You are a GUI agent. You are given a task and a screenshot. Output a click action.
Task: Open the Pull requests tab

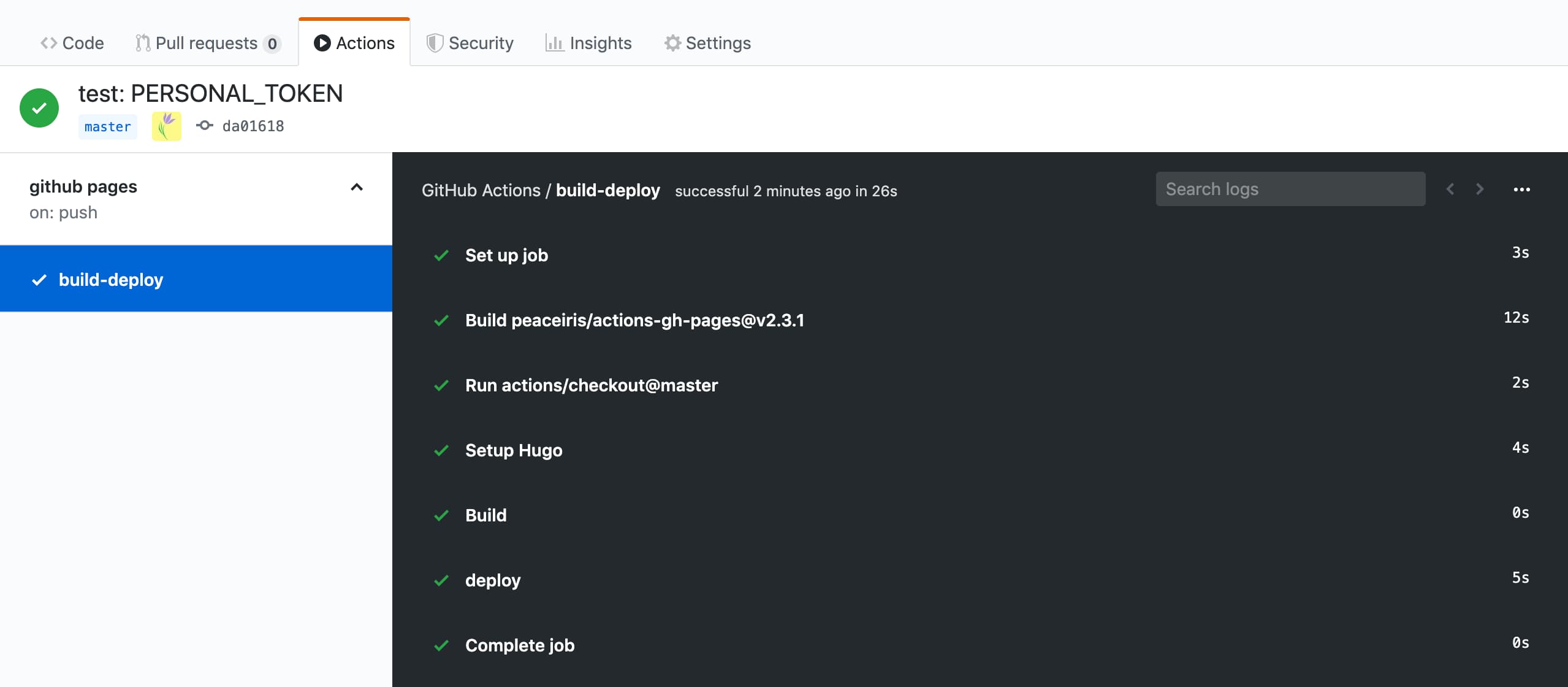click(x=207, y=43)
